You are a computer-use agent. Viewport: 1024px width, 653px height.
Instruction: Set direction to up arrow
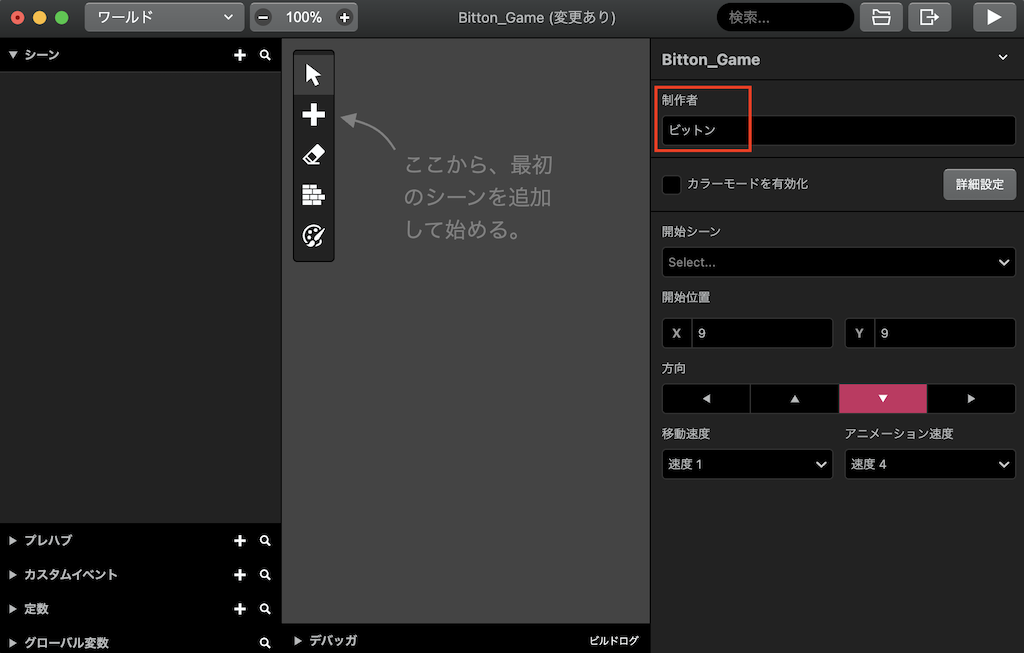pos(795,398)
